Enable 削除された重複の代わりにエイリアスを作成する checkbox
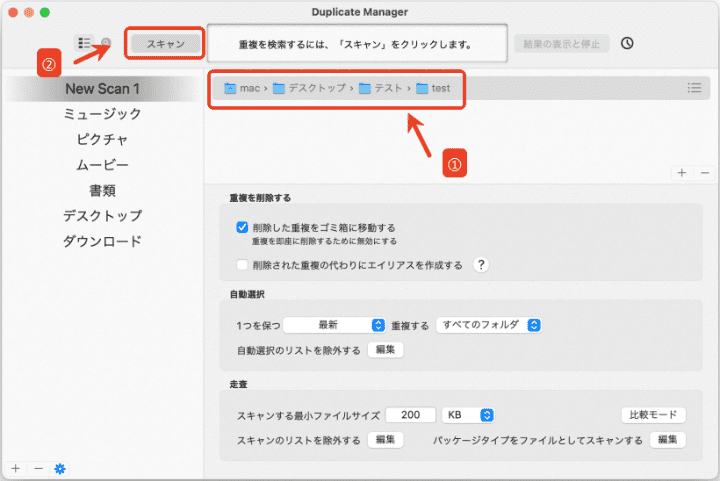 click(242, 265)
